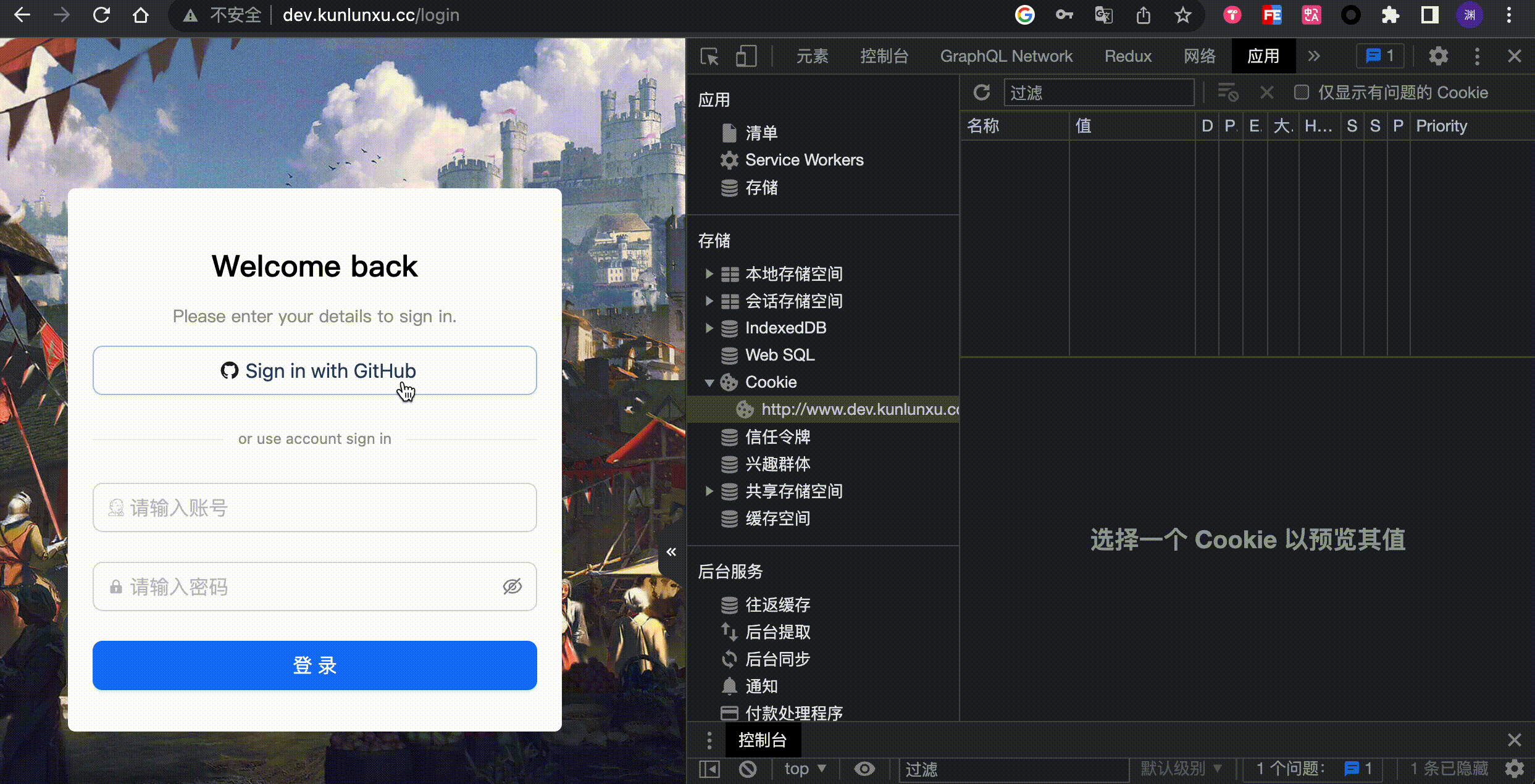Click the 请输入密码 password field
This screenshot has height=784, width=1535.
(x=315, y=586)
